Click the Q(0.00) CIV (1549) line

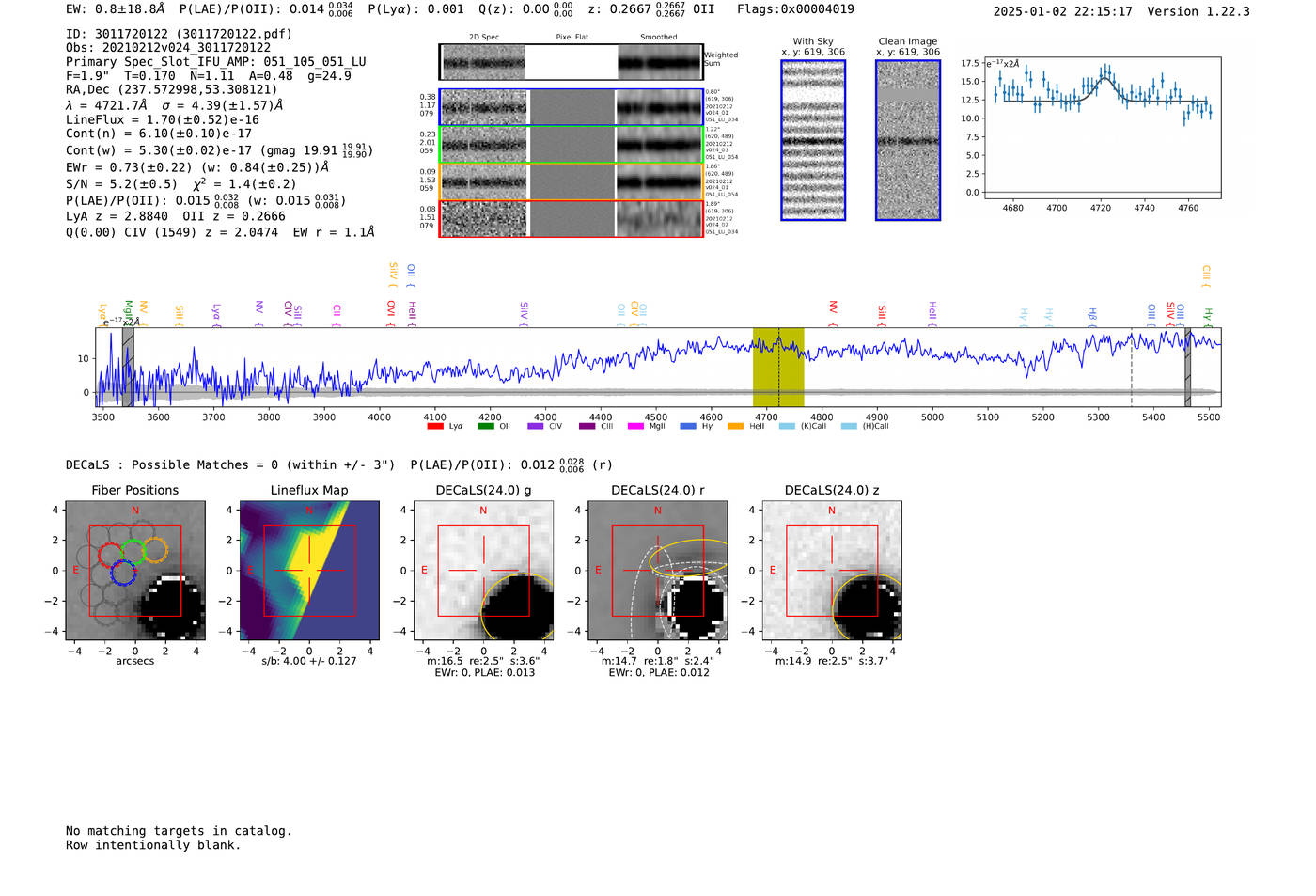(220, 232)
